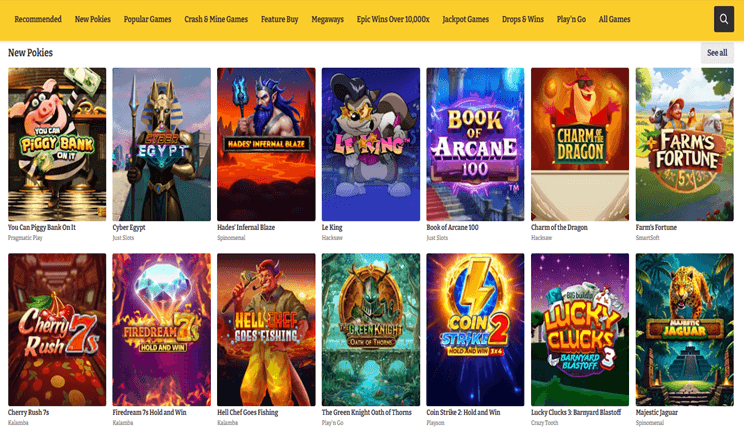The image size is (744, 433).
Task: Open Coin Strike 2 Hold and Win thumbnail
Action: (x=475, y=329)
